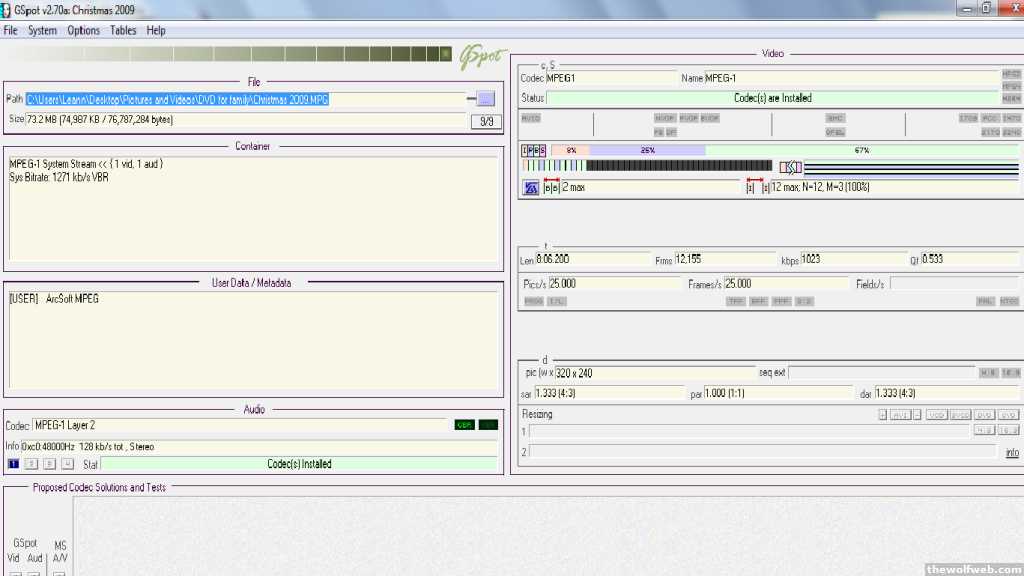
Task: Select audio stream 2 toggle
Action: 32,464
